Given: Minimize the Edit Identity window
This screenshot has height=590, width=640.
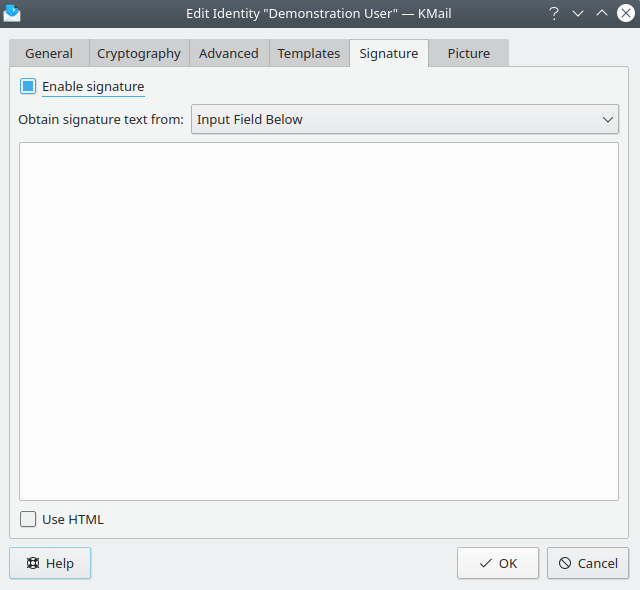Looking at the screenshot, I should [x=578, y=14].
